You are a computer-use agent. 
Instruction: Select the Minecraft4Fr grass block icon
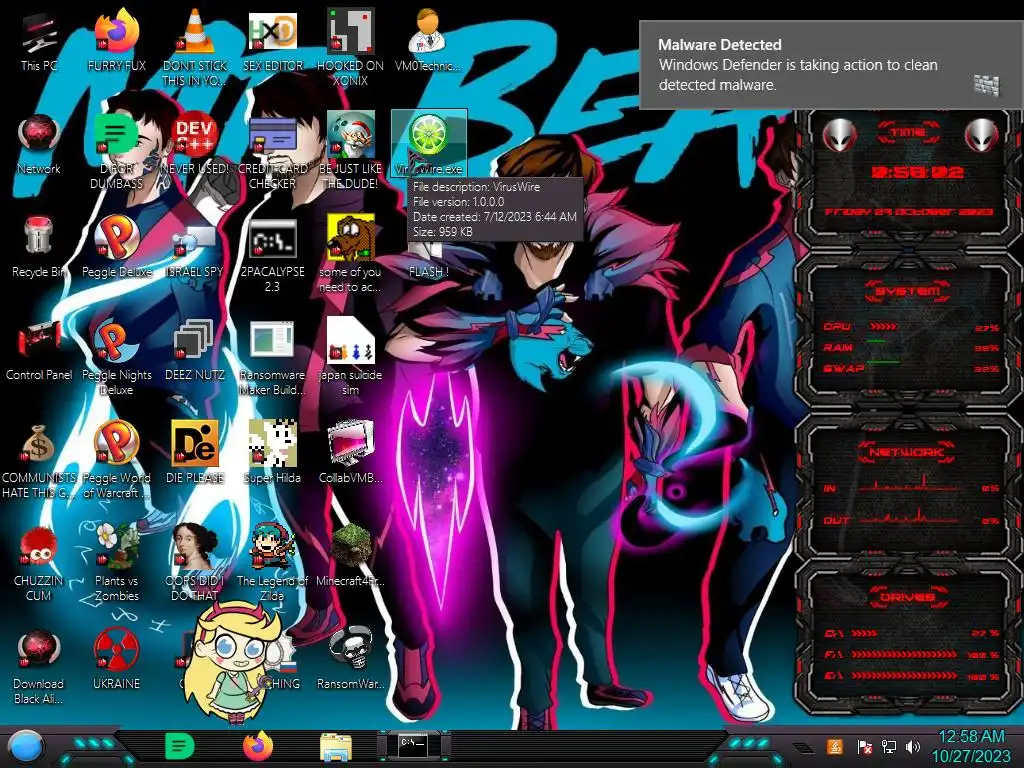351,555
